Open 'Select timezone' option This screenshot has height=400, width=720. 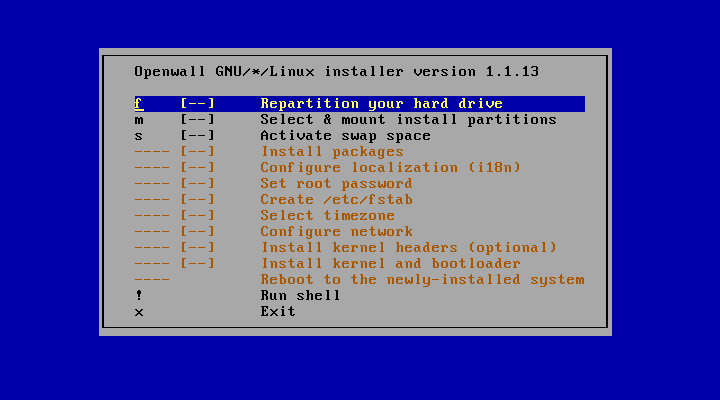tap(327, 216)
